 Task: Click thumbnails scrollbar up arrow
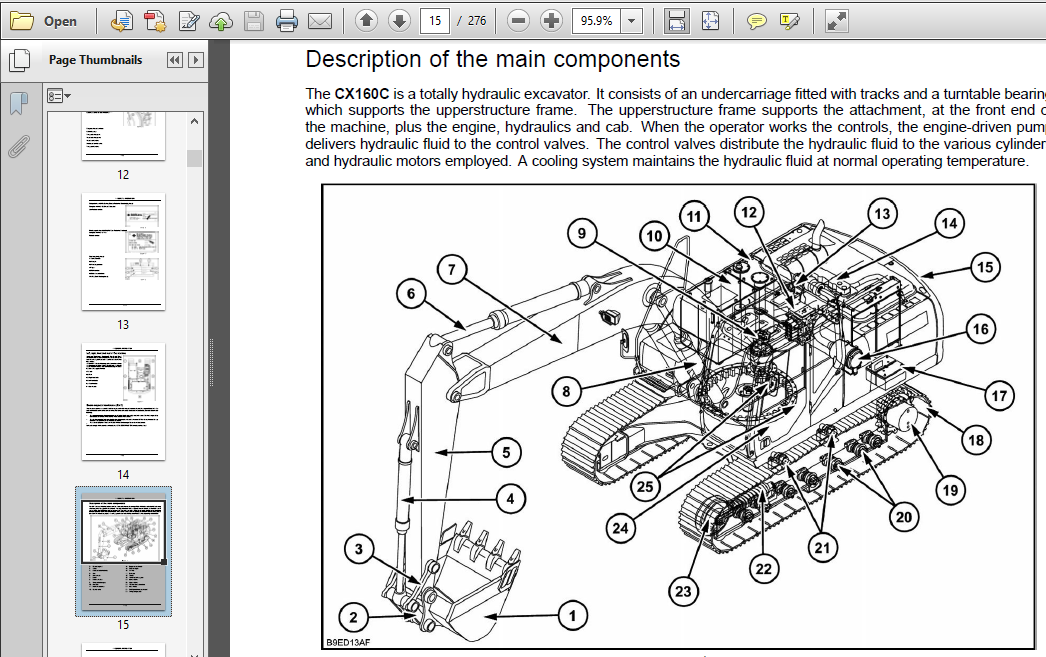194,121
